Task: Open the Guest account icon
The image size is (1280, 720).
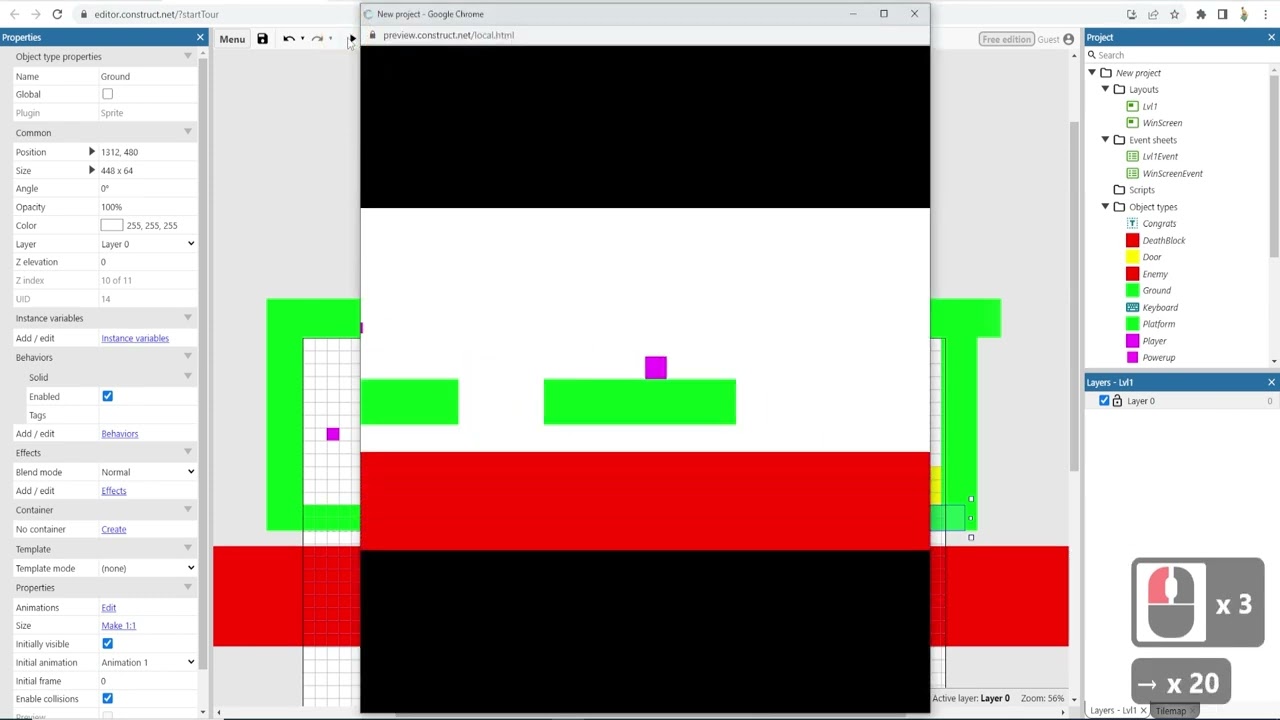Action: 1068,39
